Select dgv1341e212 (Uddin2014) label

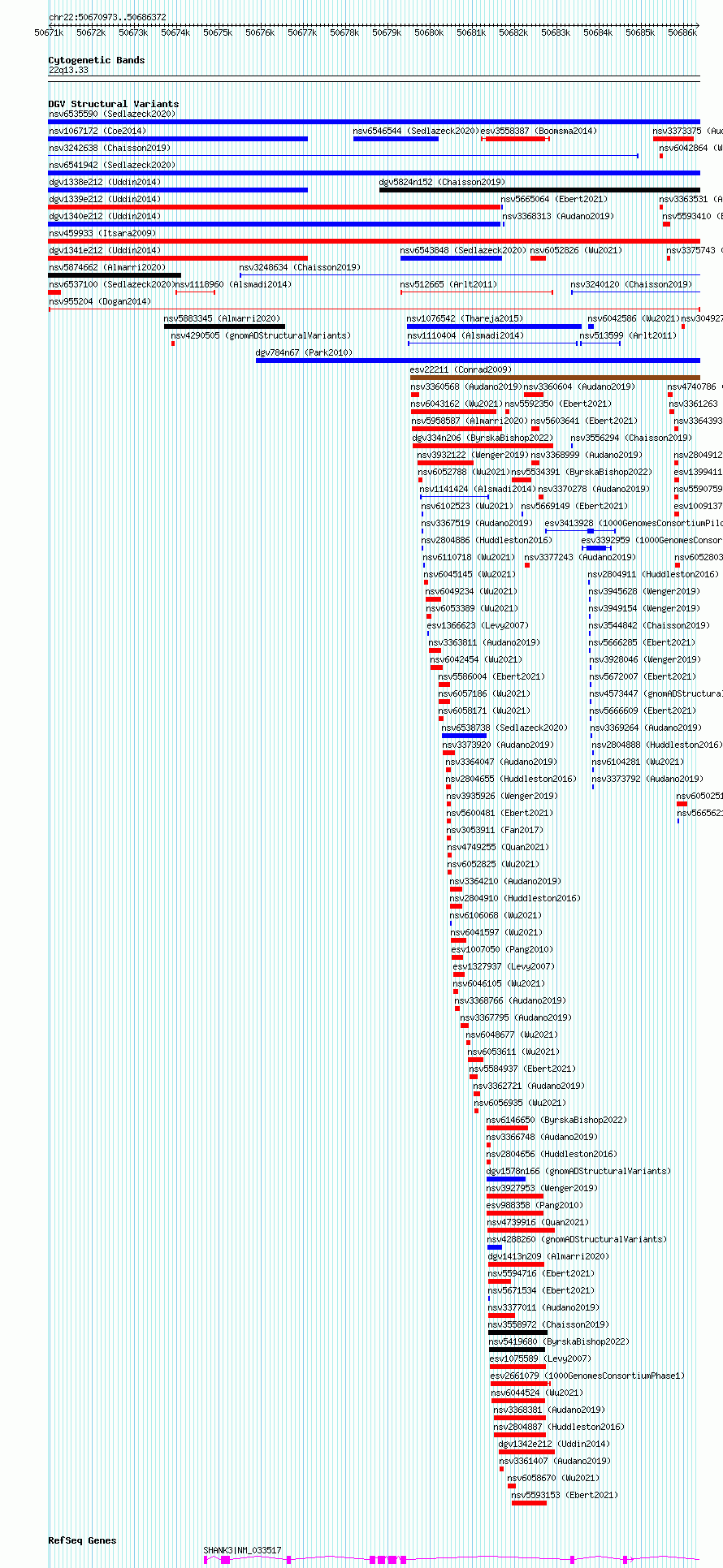[105, 250]
